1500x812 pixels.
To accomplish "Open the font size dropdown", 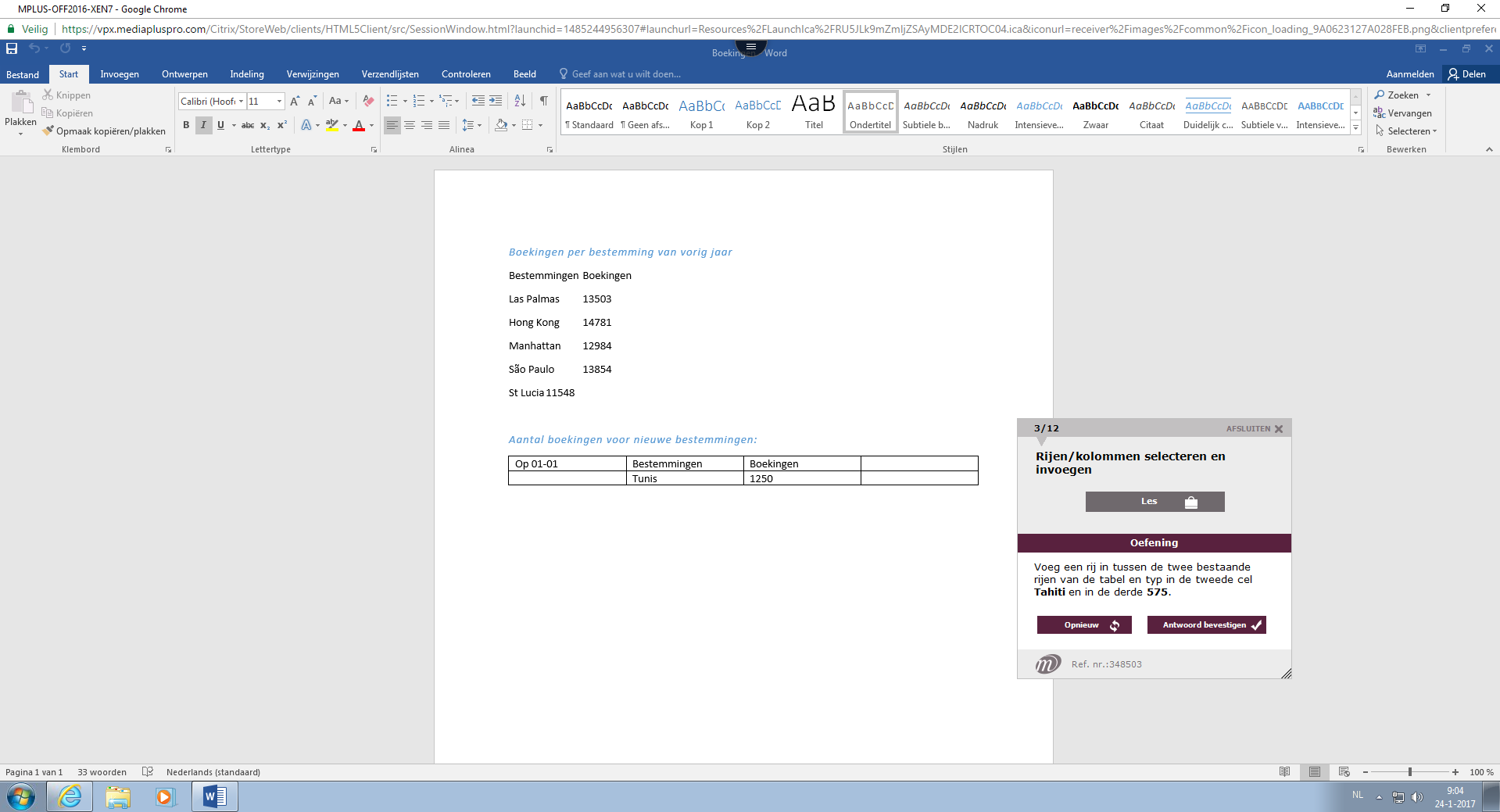I will pyautogui.click(x=277, y=101).
